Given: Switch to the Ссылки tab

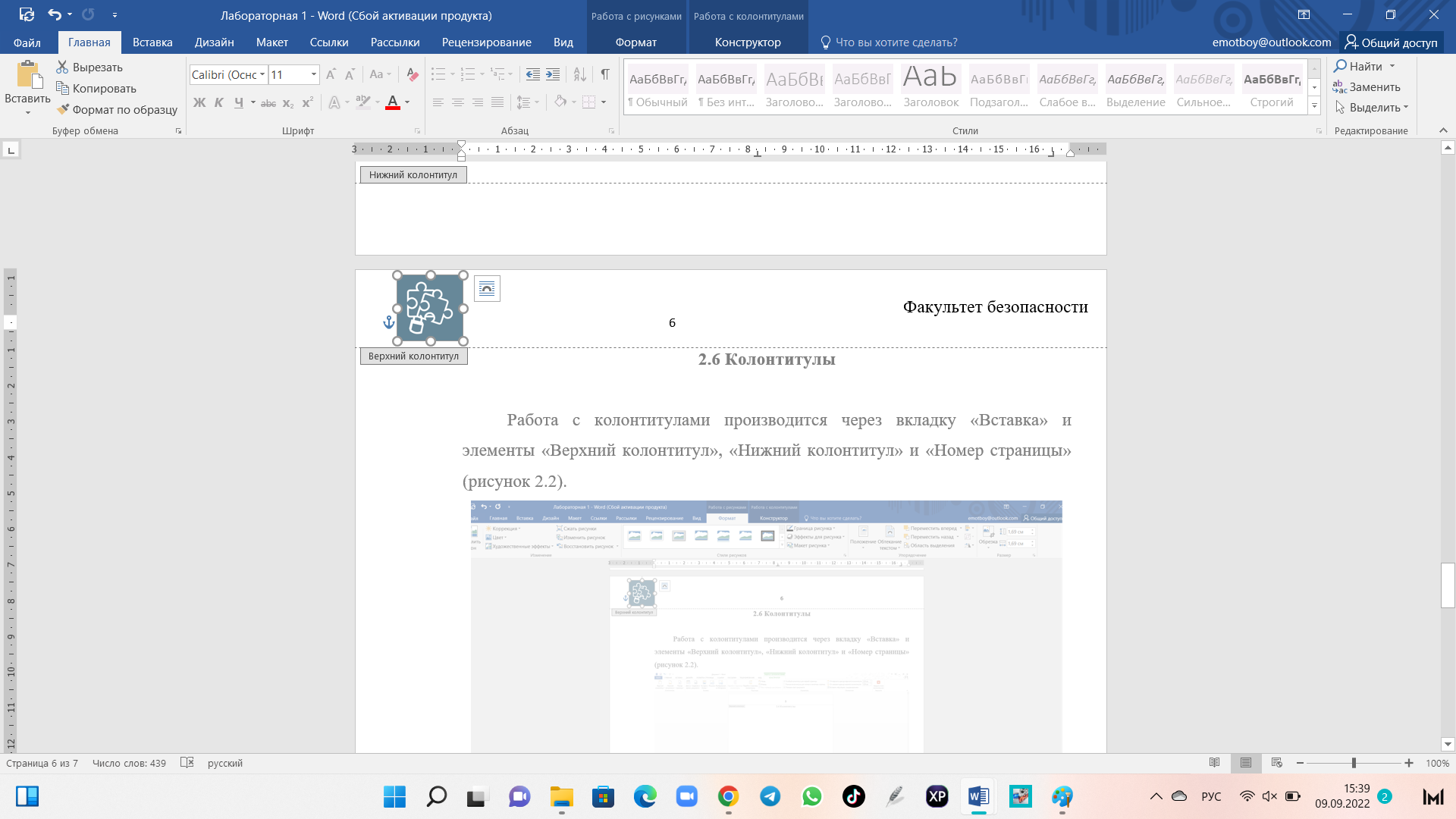Looking at the screenshot, I should click(329, 42).
